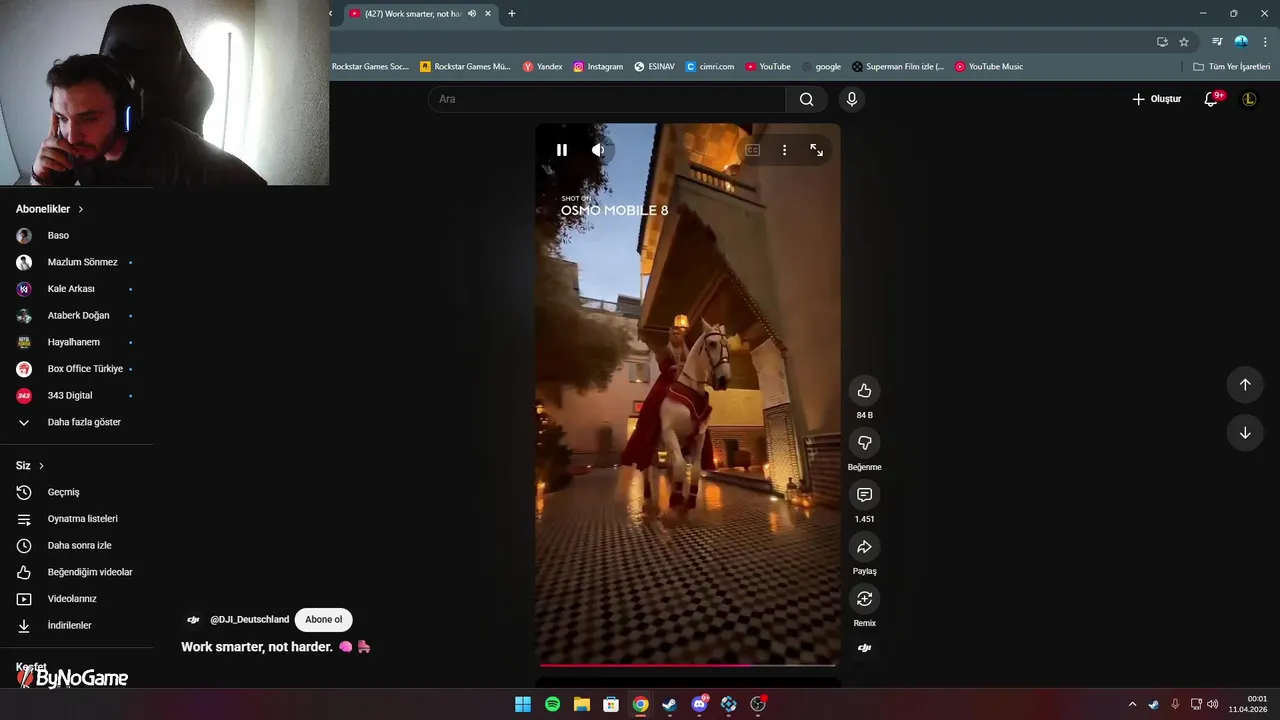Viewport: 1280px width, 720px height.
Task: Expand the Abonelikler section
Action: pos(50,209)
